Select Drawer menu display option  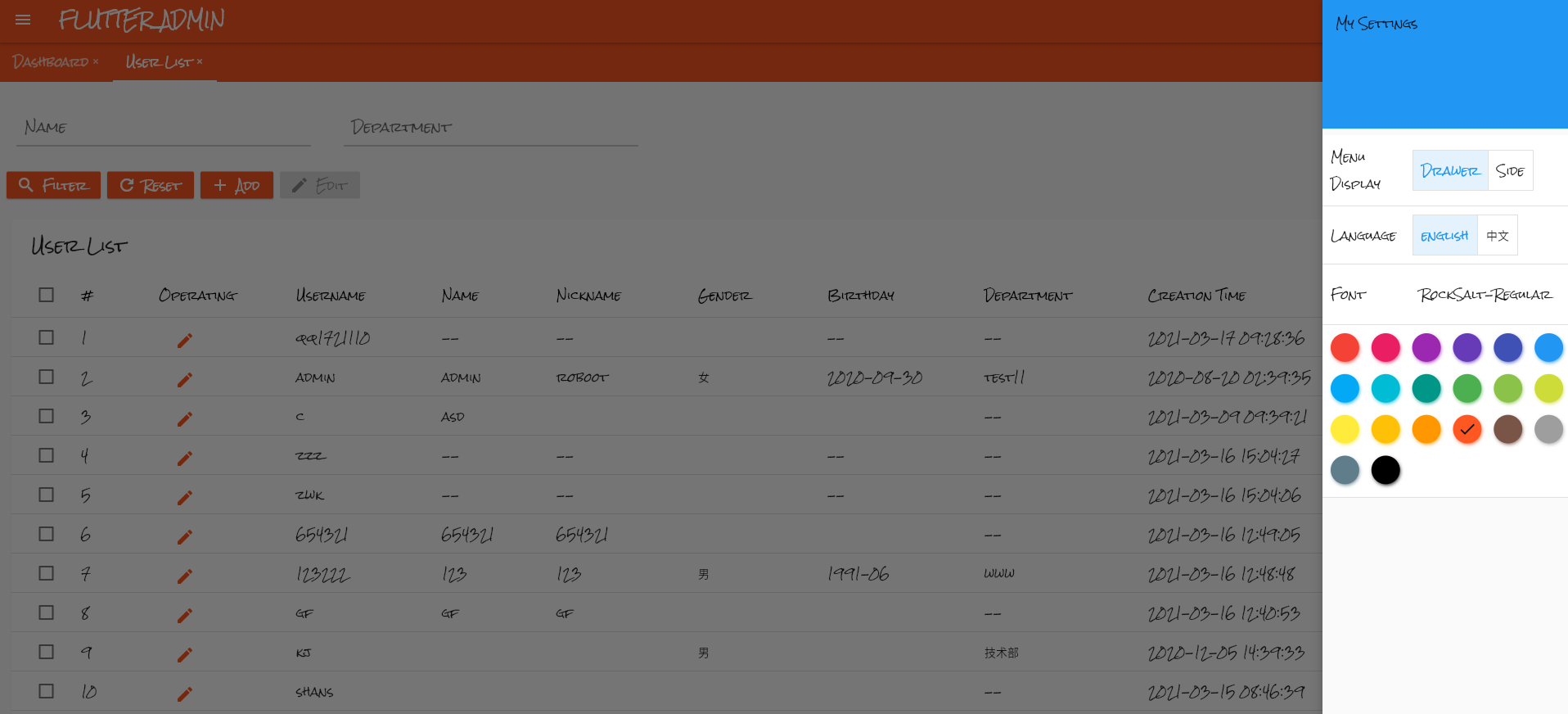(x=1450, y=170)
